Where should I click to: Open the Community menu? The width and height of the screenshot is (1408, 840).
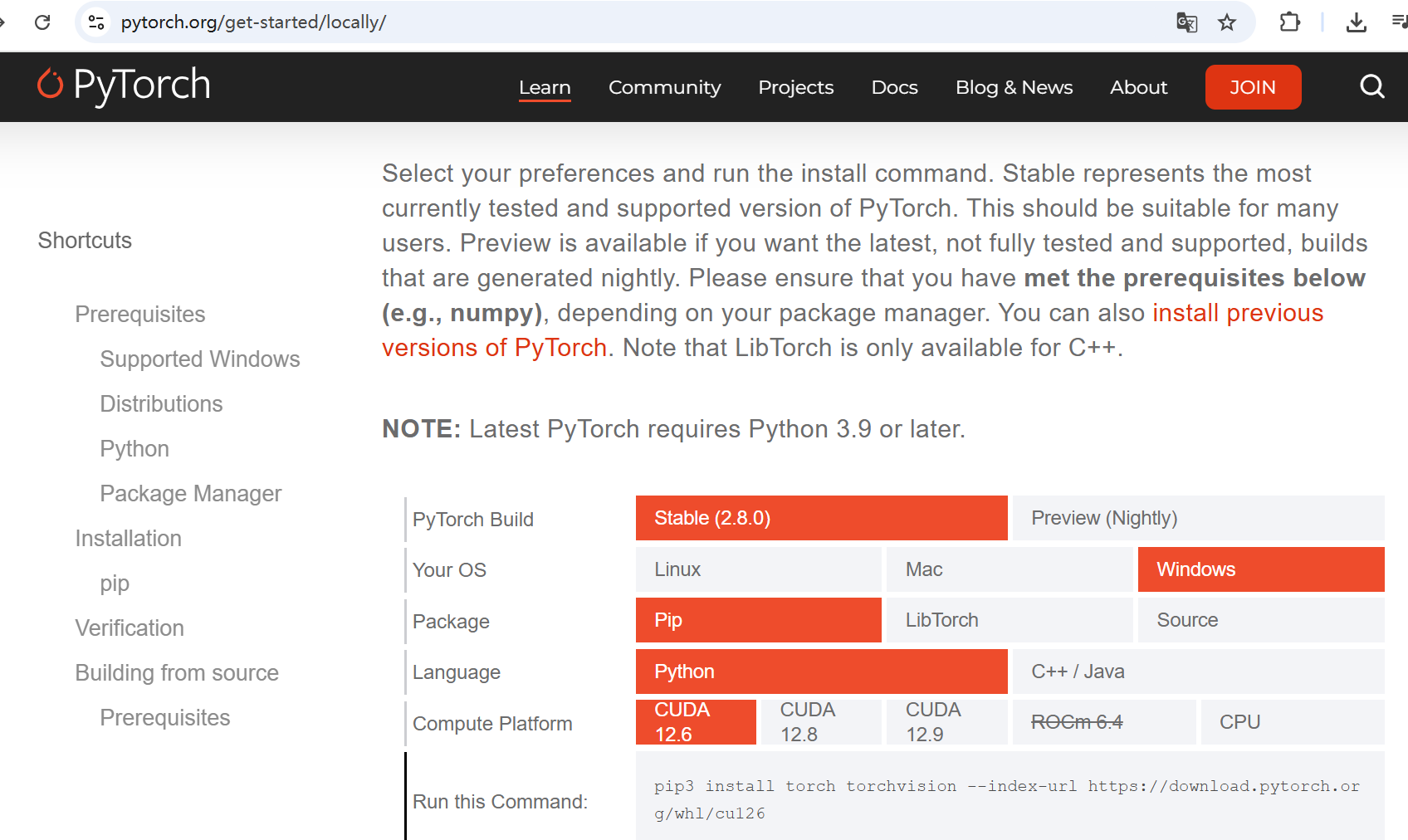[x=664, y=87]
